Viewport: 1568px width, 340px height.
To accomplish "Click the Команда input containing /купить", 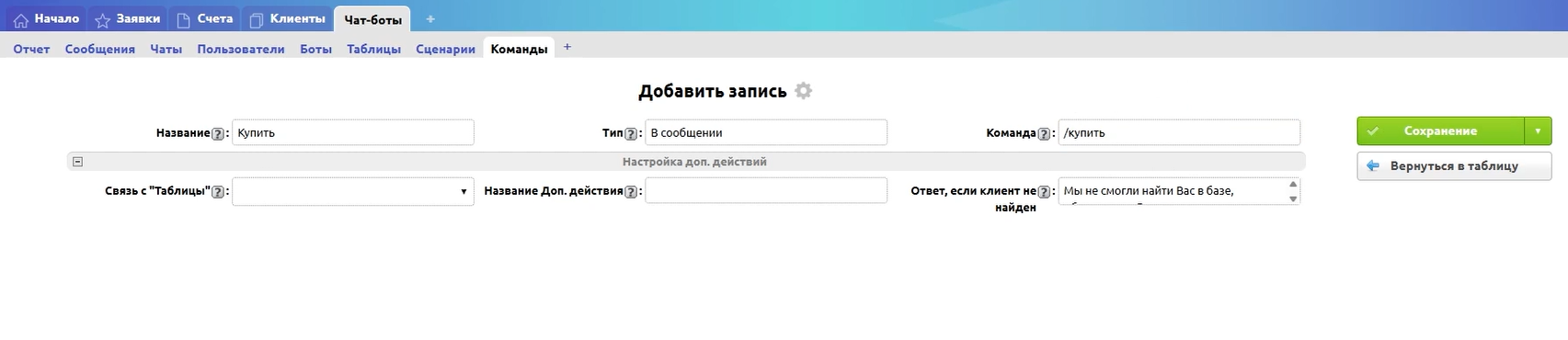I will point(1179,132).
